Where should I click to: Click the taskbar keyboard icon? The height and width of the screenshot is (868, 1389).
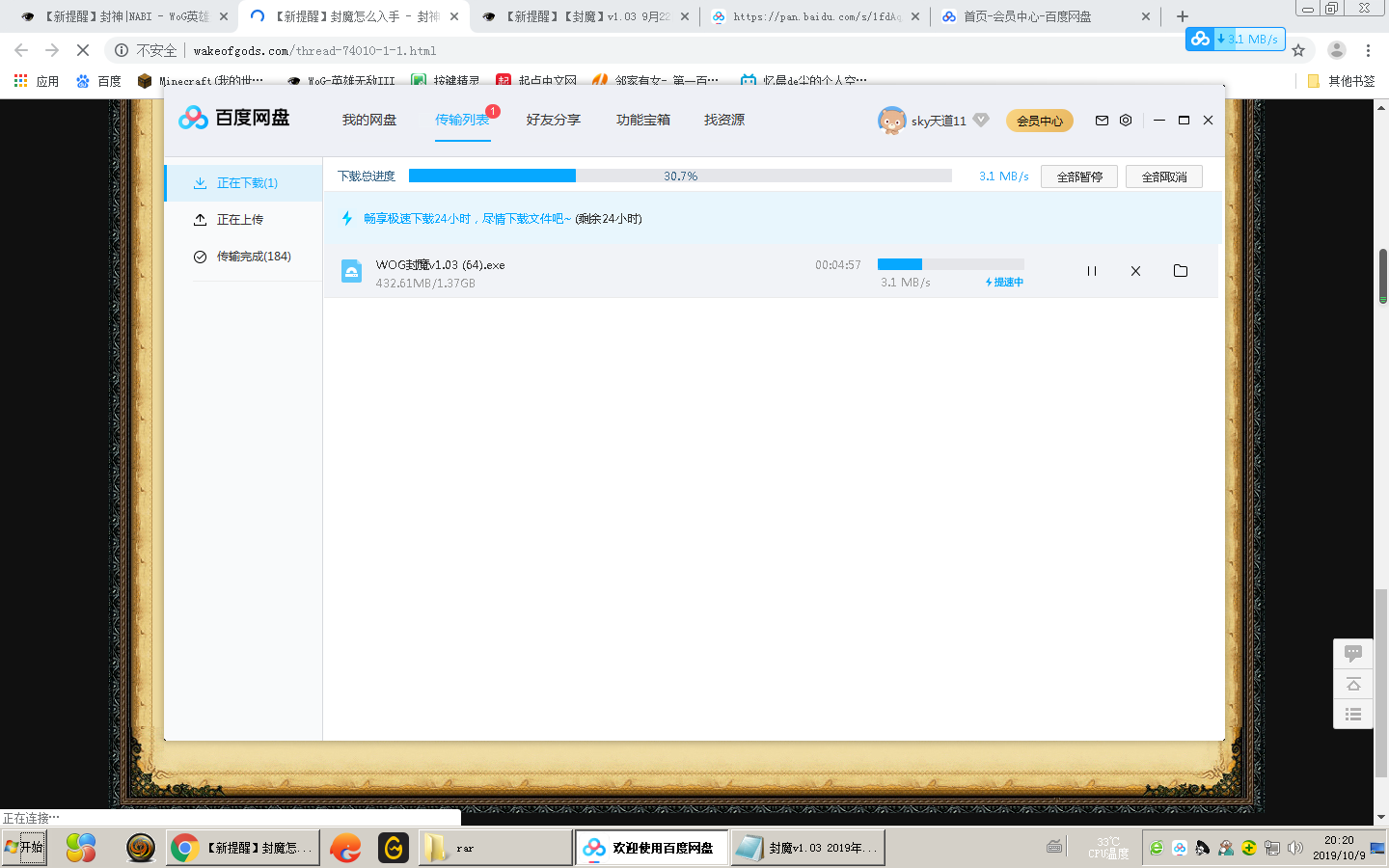pos(1055,847)
